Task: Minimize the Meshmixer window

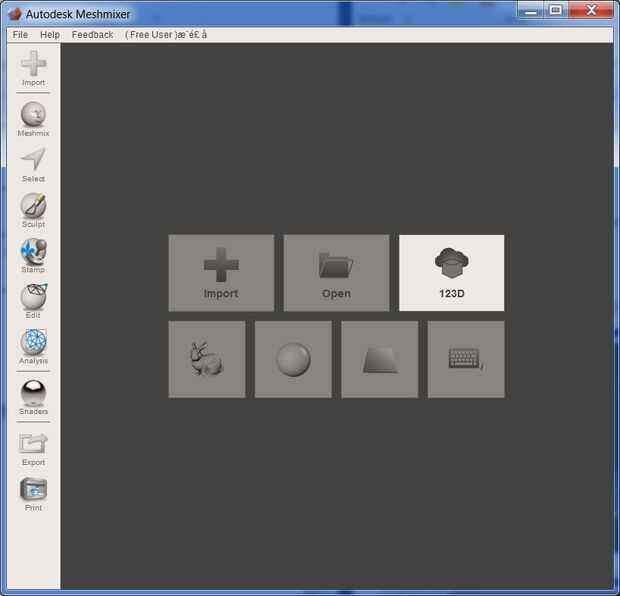Action: [x=531, y=10]
